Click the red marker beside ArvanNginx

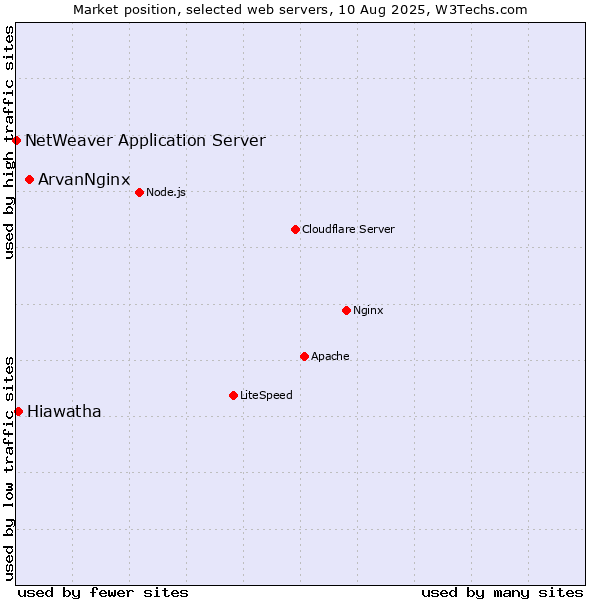pyautogui.click(x=29, y=179)
